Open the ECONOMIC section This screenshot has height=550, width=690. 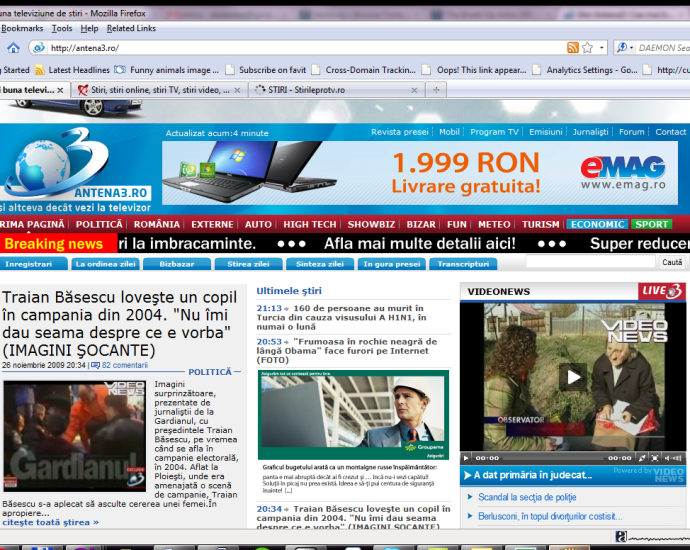[598, 224]
